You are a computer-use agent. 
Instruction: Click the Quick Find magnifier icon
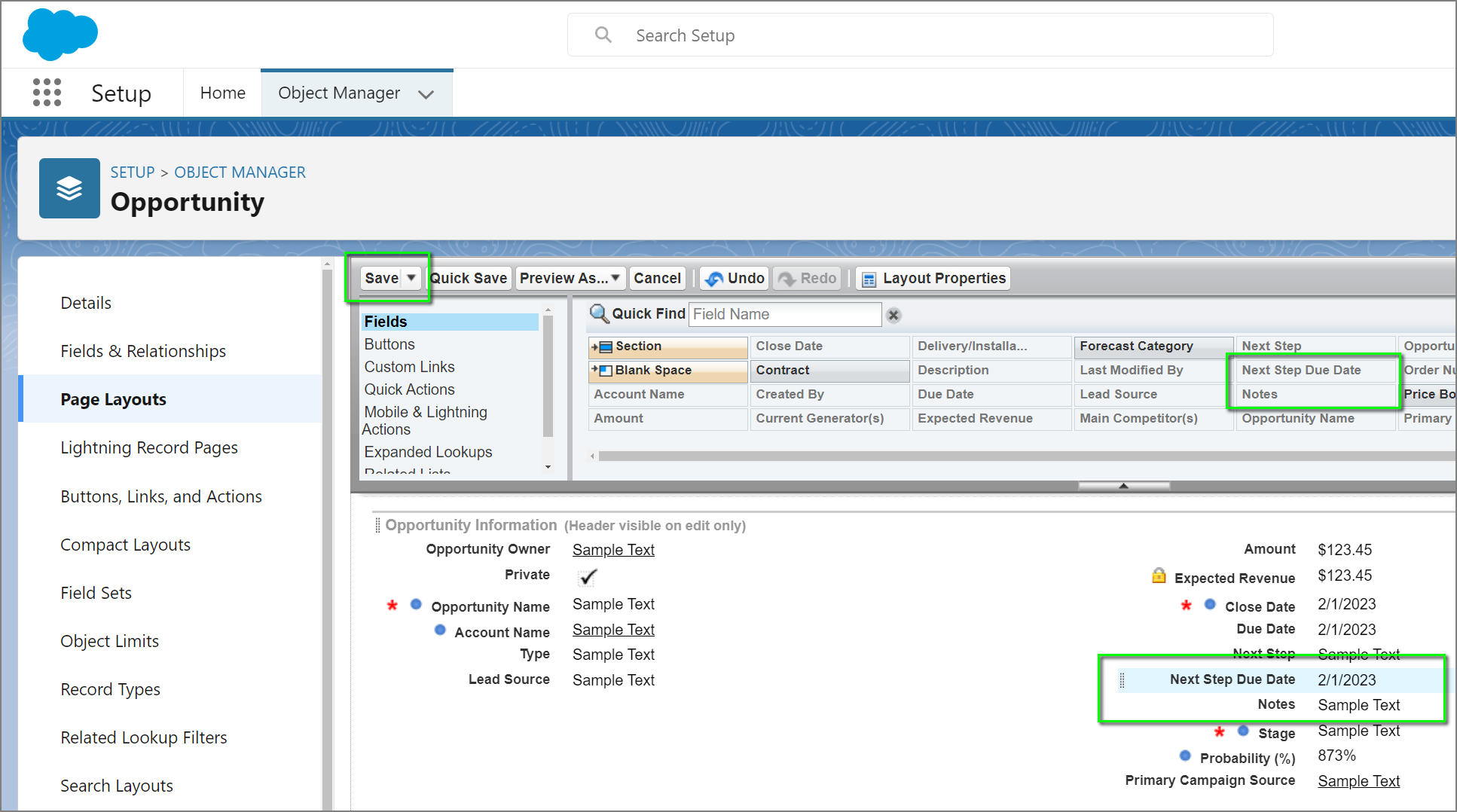[x=599, y=313]
